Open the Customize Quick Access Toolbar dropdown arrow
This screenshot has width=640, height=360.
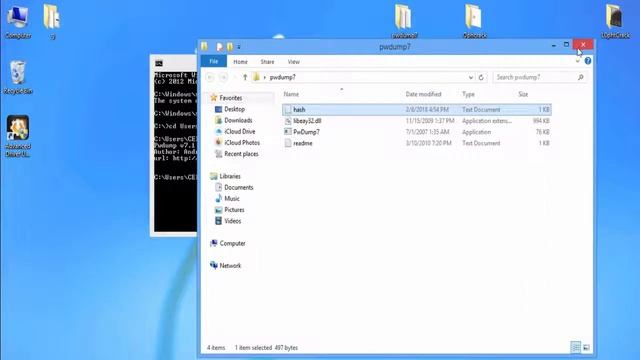(239, 47)
